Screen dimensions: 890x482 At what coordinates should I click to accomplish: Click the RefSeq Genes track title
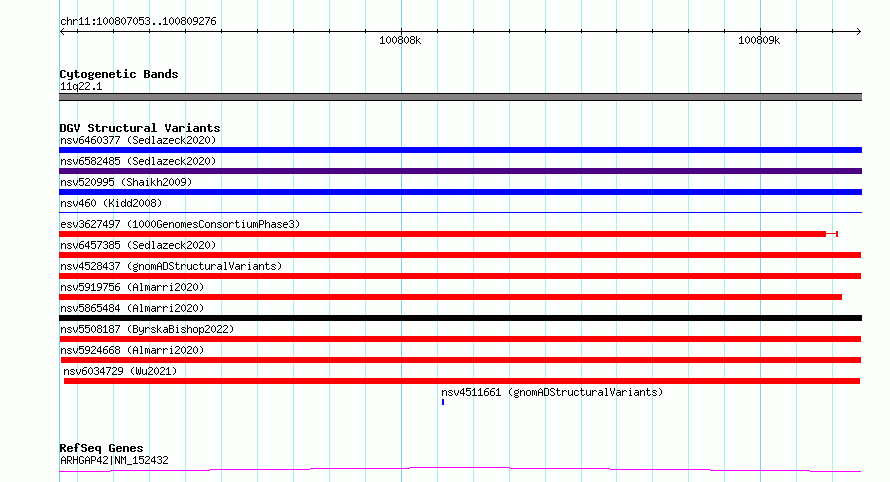tap(101, 449)
